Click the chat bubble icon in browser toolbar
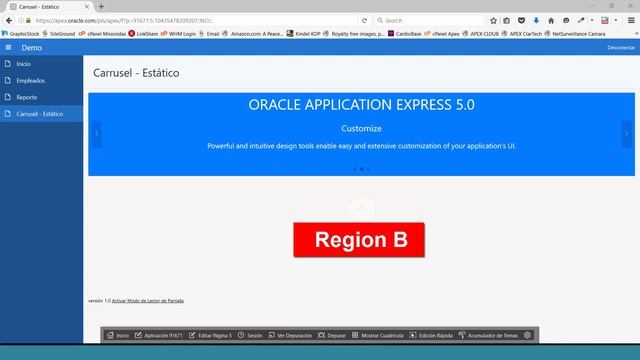Image resolution: width=640 pixels, height=360 pixels. (566, 20)
